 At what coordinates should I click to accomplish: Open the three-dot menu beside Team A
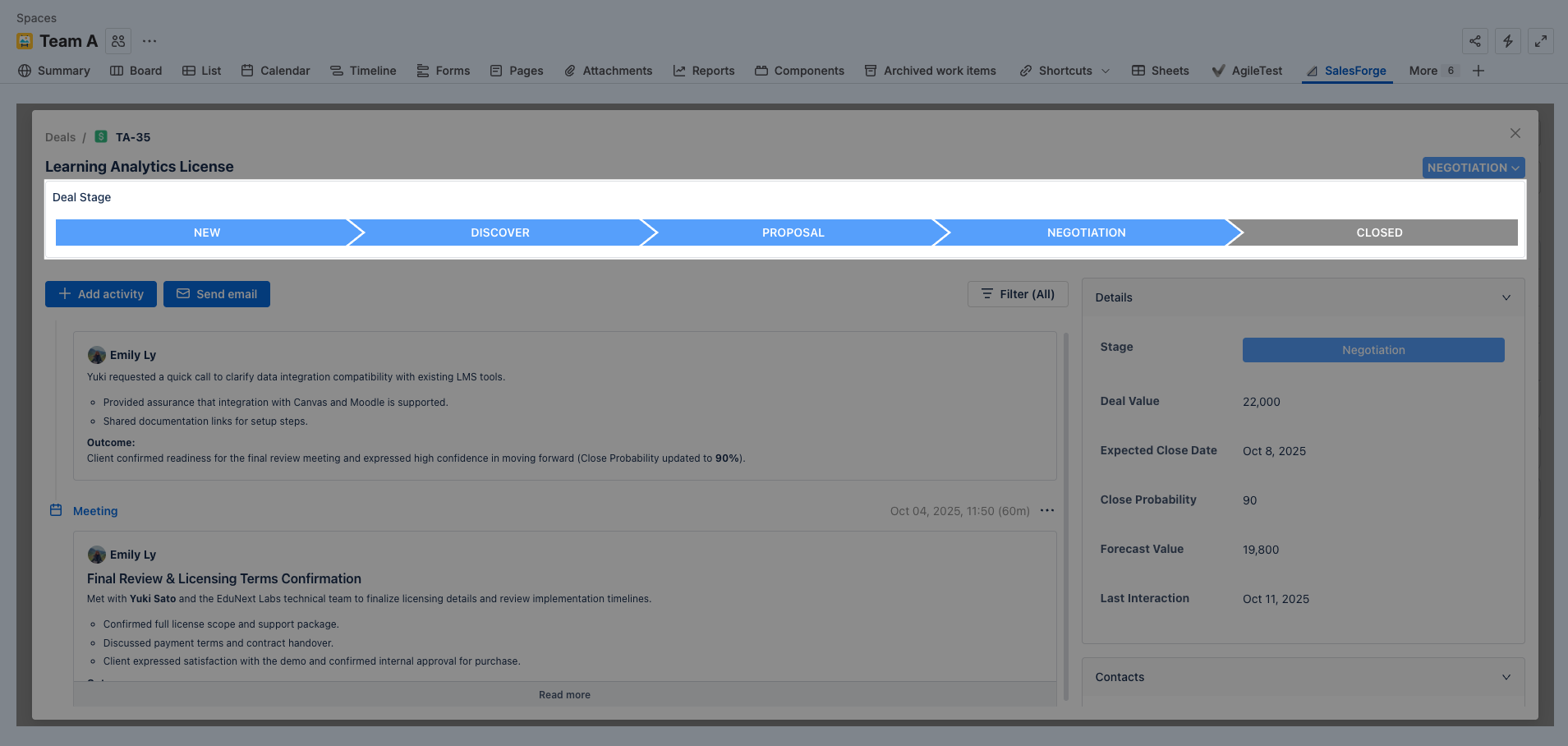tap(149, 41)
